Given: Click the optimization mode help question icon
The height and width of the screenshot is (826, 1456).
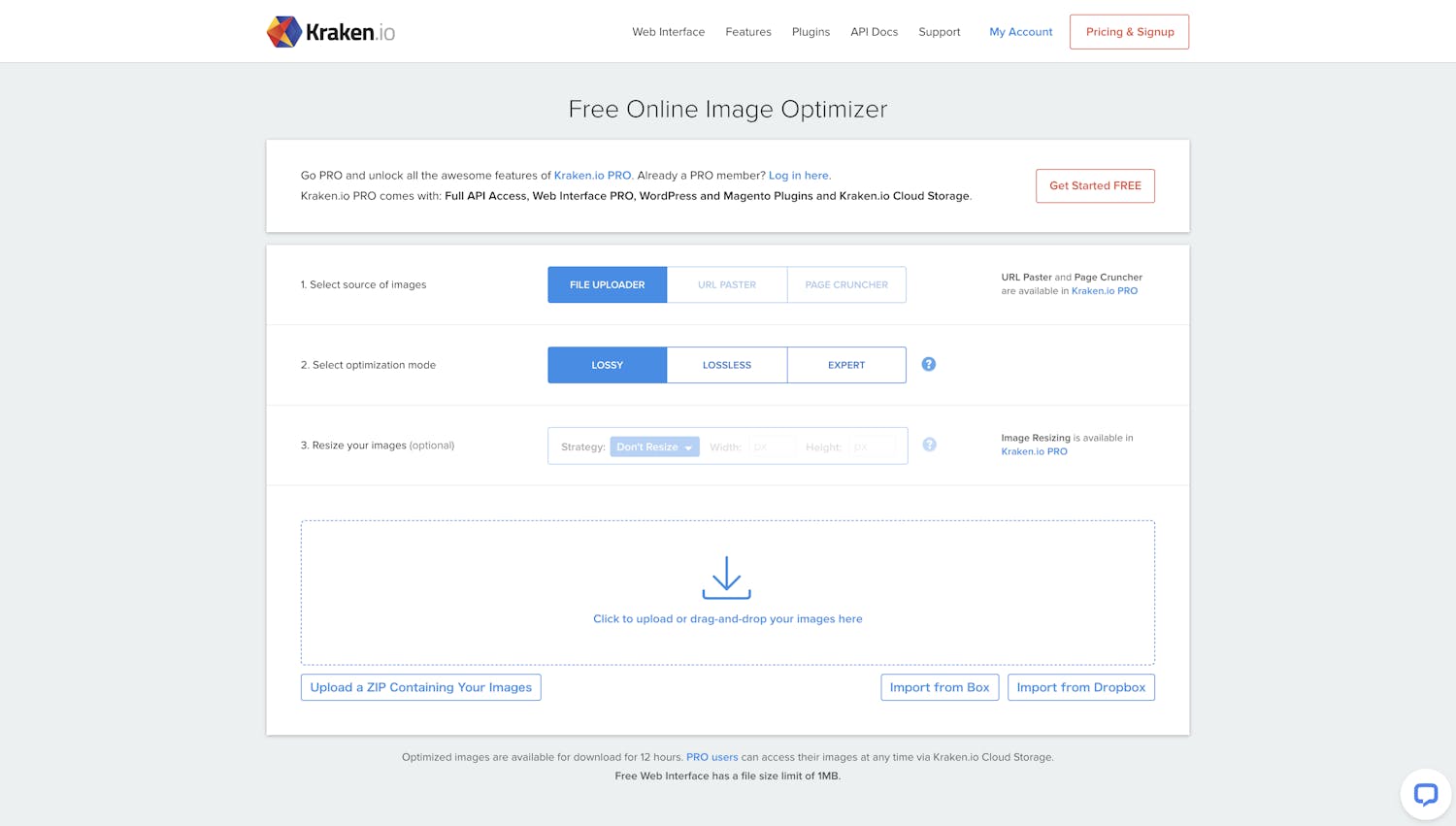Looking at the screenshot, I should tap(929, 364).
